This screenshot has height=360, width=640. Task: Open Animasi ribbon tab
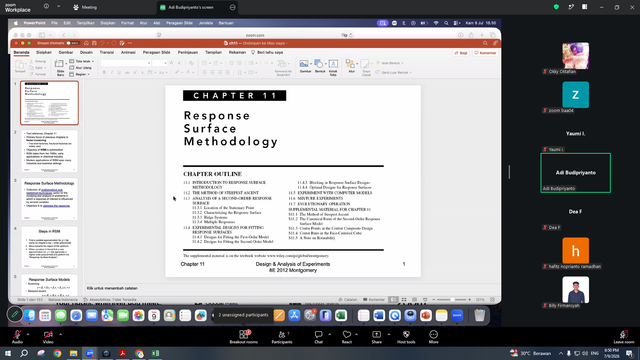click(x=128, y=52)
